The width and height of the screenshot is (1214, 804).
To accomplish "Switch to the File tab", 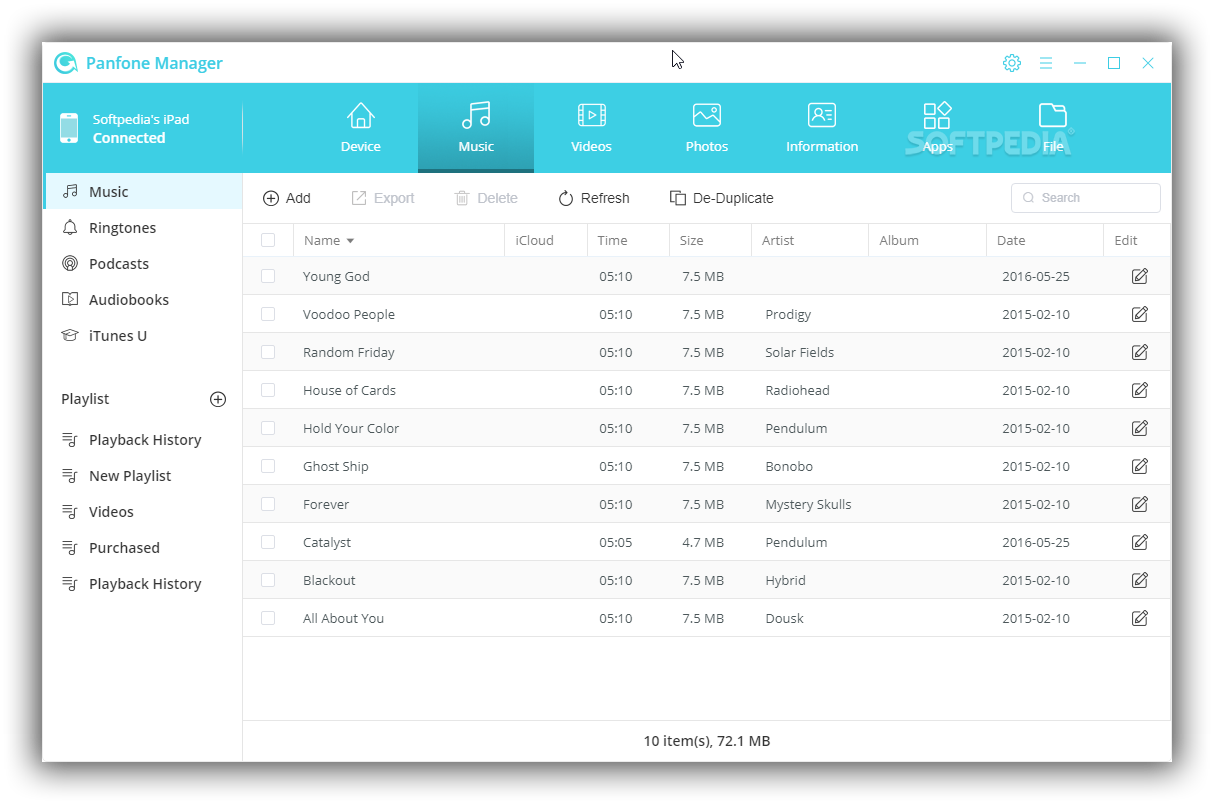I will 1053,128.
